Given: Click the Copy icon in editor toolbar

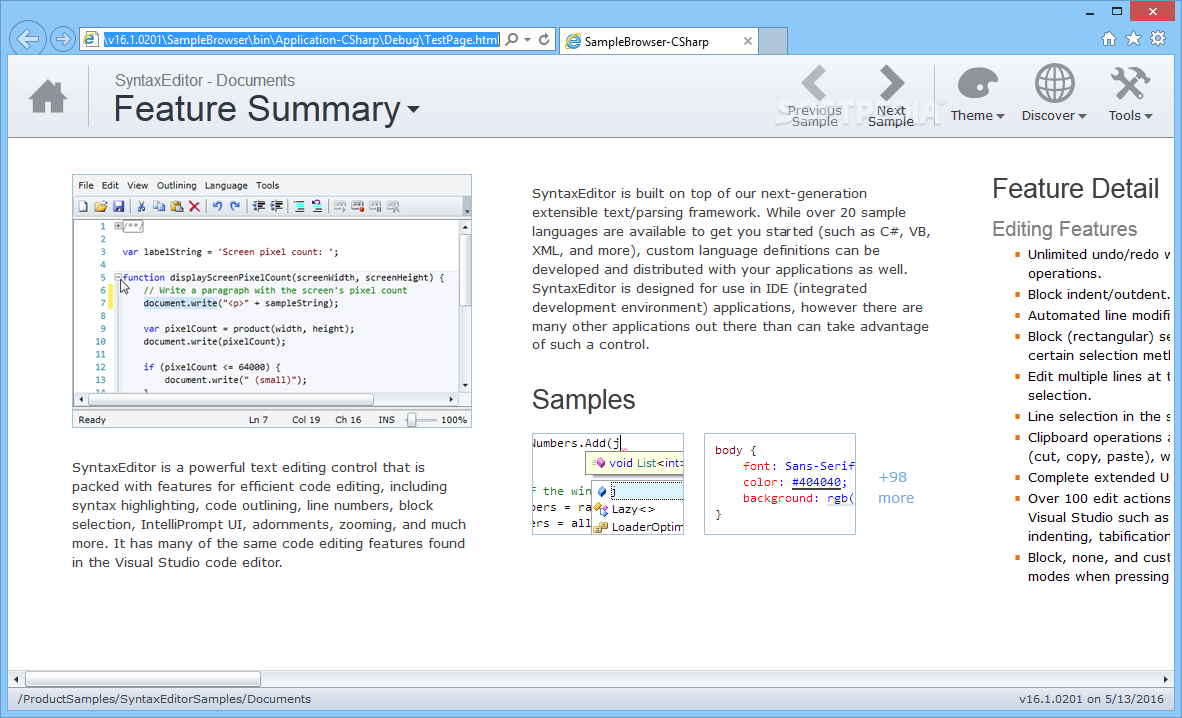Looking at the screenshot, I should click(158, 207).
